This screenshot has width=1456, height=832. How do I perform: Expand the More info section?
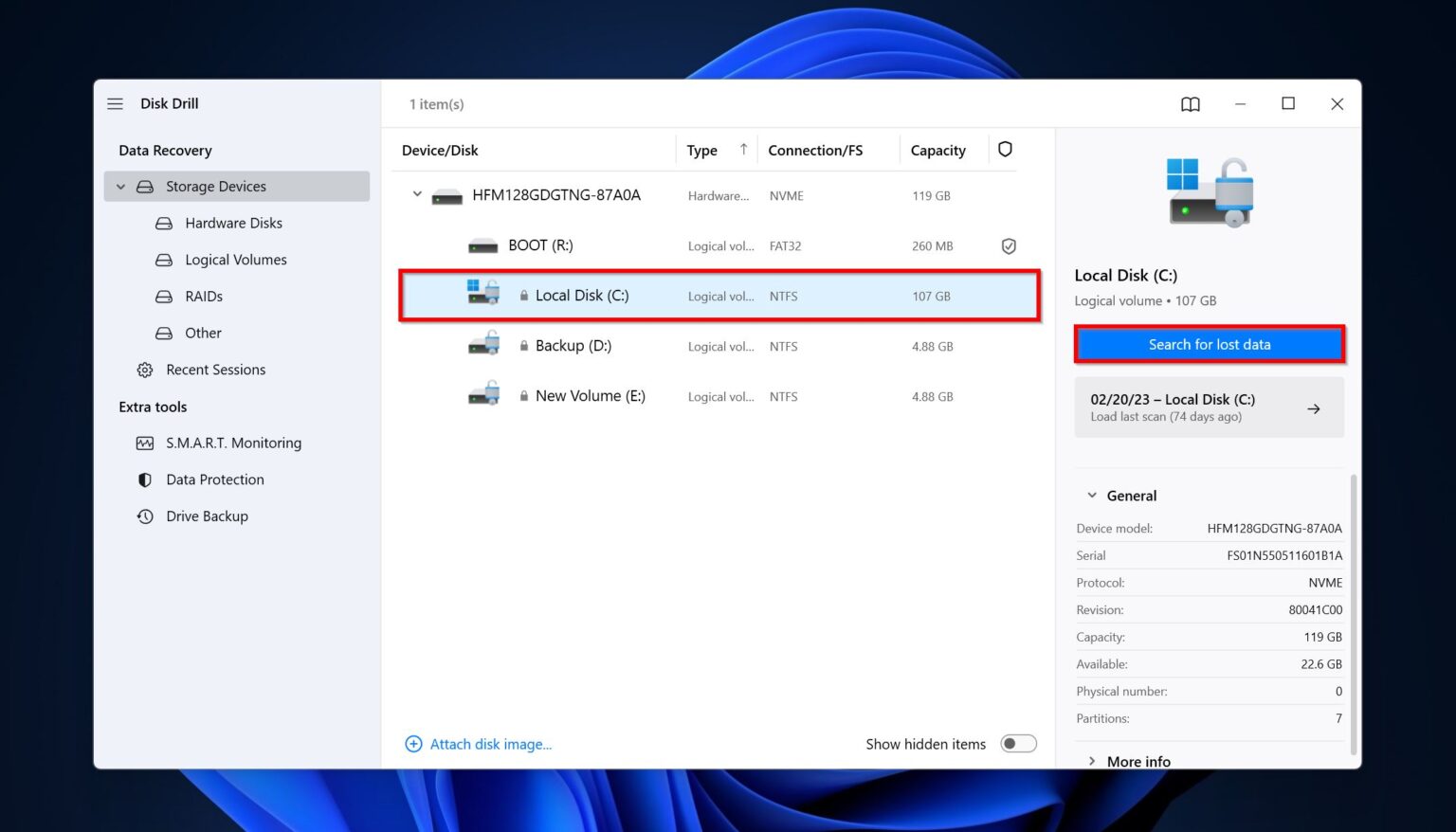(1092, 761)
